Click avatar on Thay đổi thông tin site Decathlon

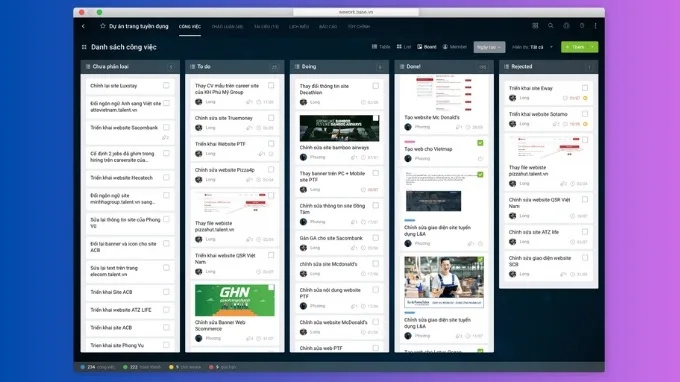coord(304,102)
